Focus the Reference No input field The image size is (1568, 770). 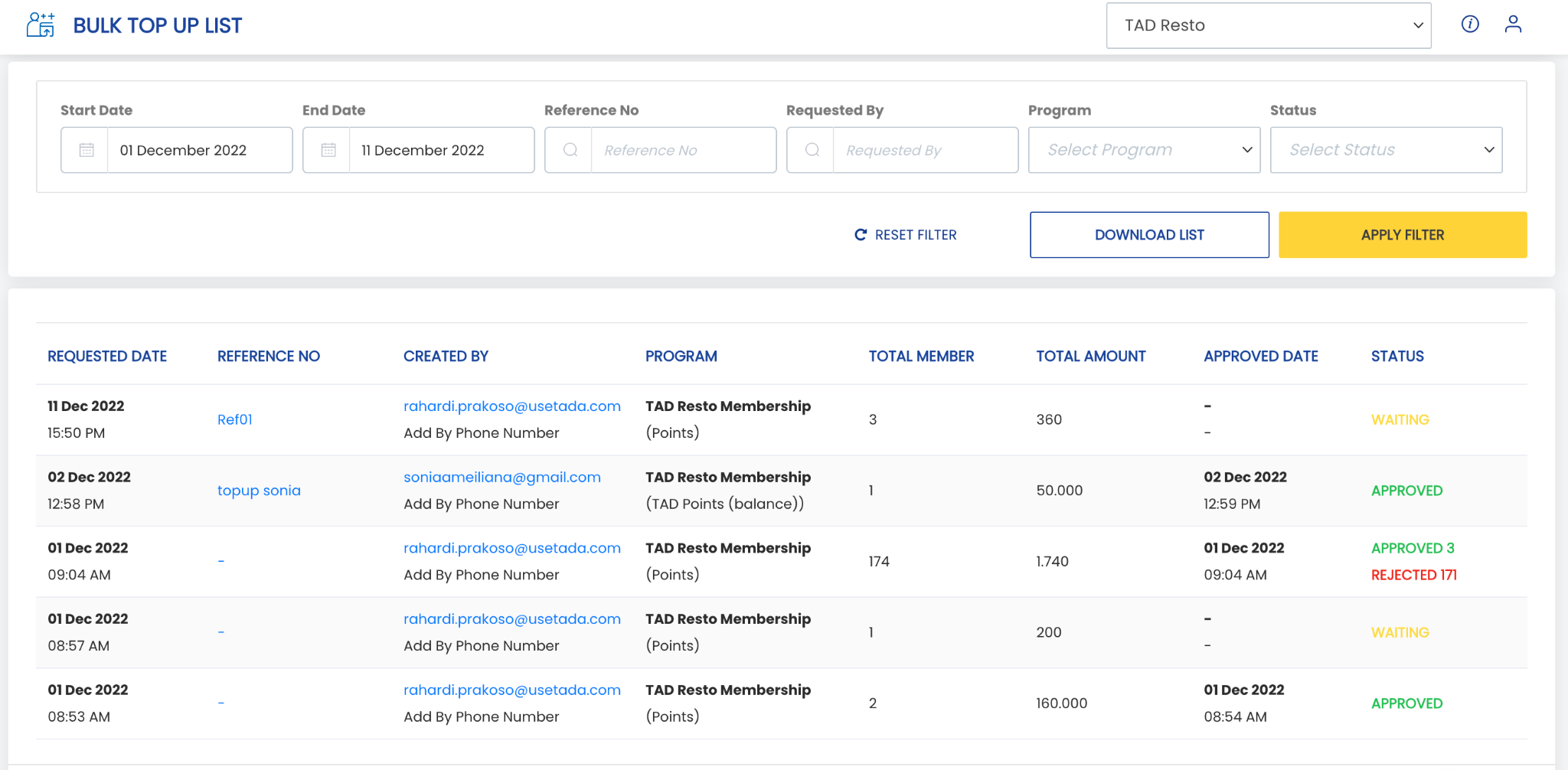(684, 150)
